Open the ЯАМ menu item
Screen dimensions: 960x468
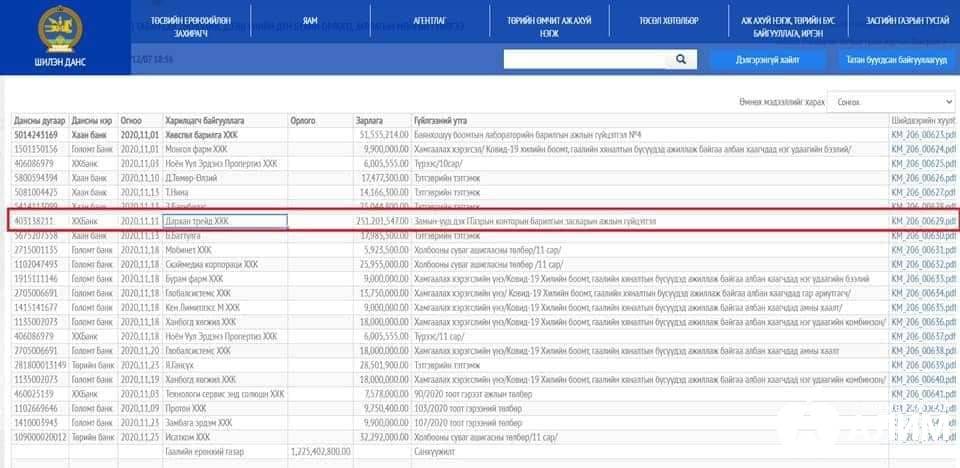pos(310,21)
